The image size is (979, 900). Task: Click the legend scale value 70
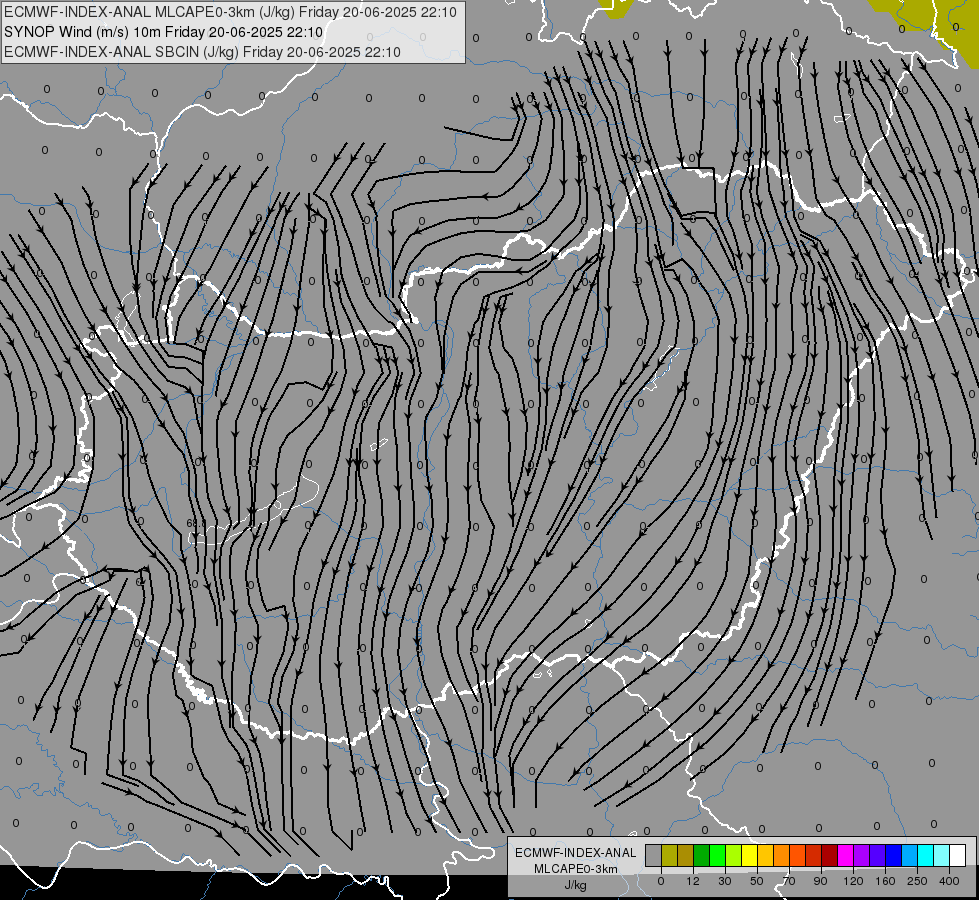[x=789, y=881]
